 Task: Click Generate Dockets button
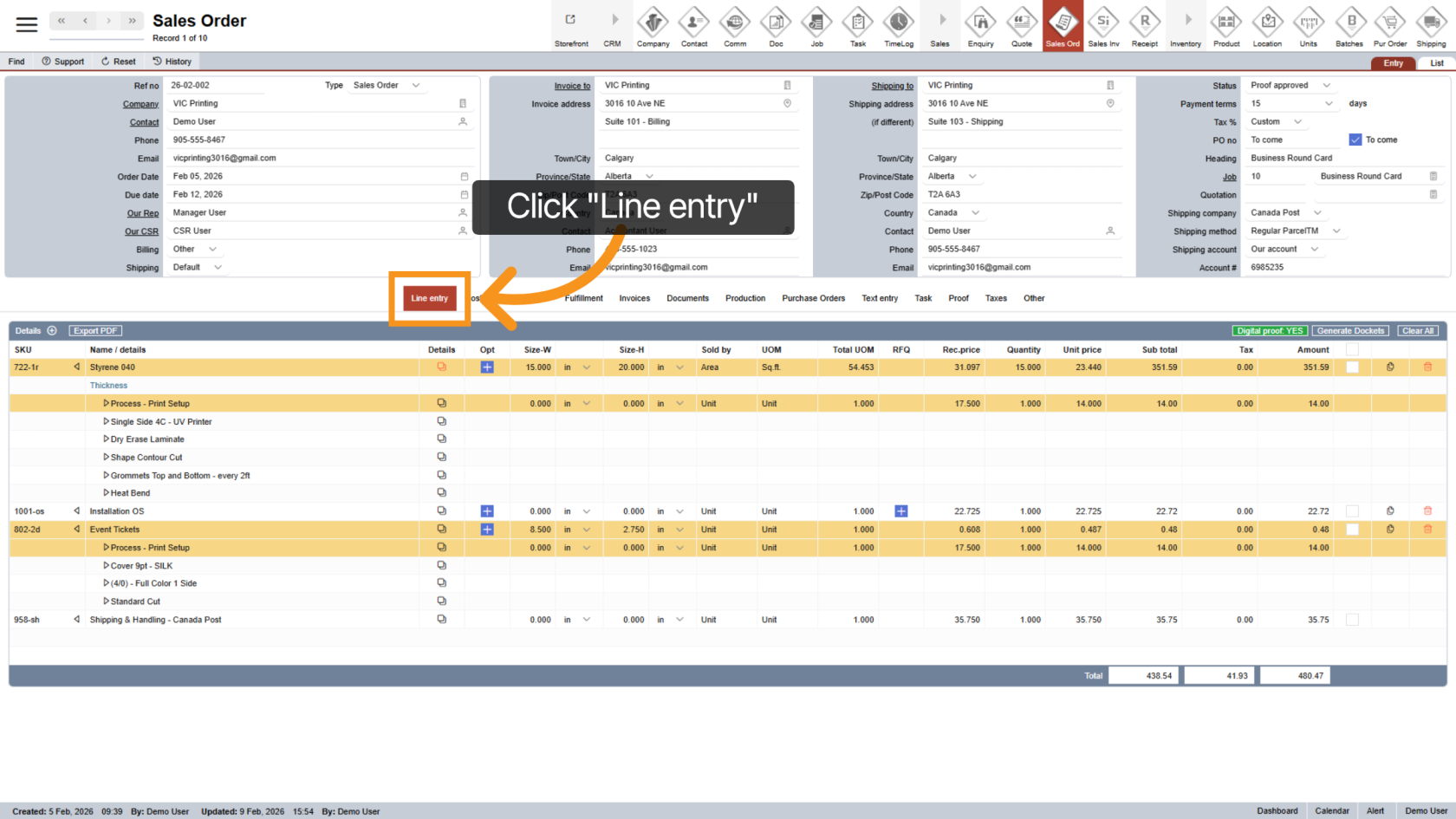tap(1350, 331)
